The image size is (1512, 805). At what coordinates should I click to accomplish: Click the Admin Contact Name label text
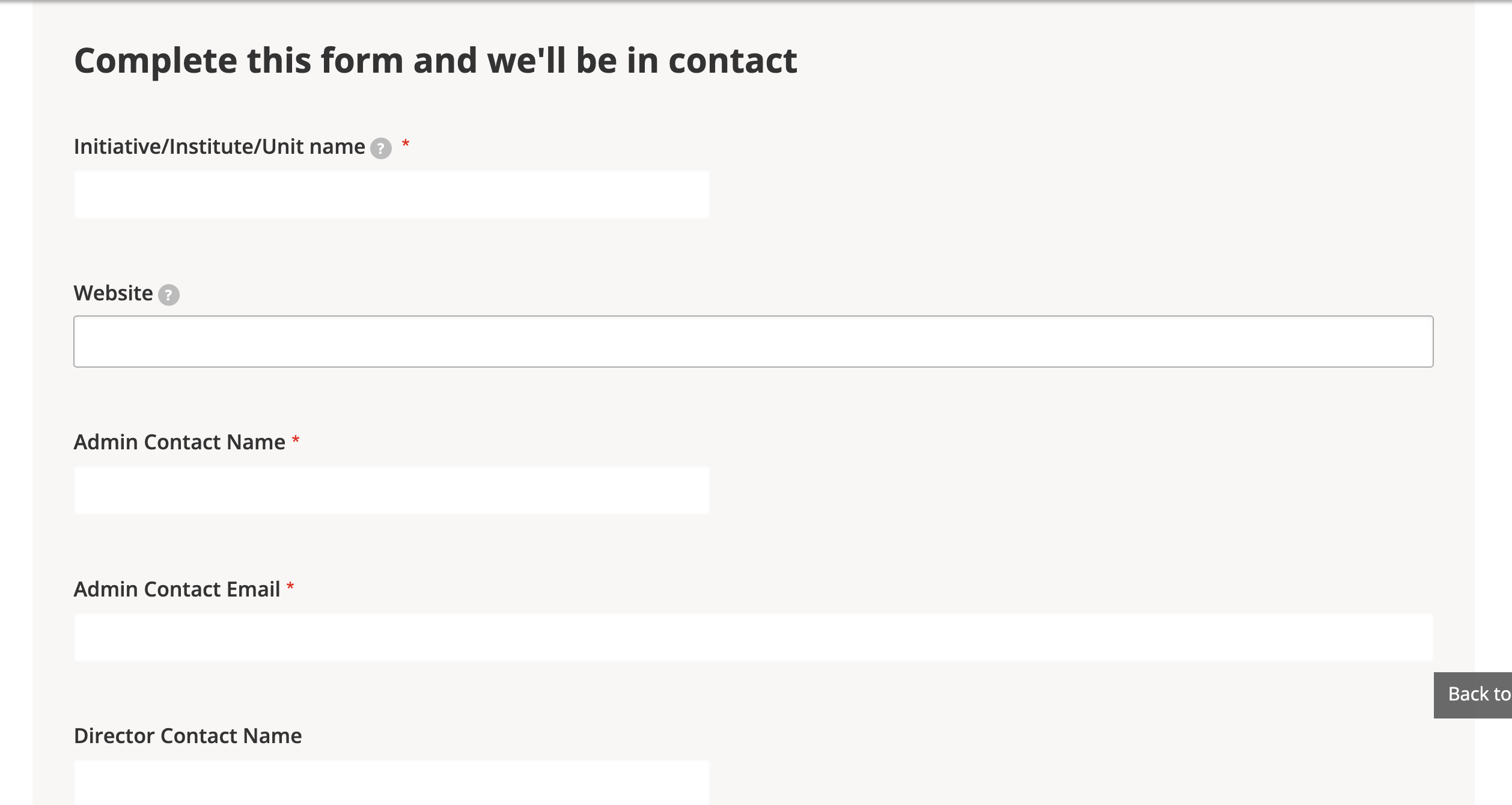pyautogui.click(x=179, y=442)
